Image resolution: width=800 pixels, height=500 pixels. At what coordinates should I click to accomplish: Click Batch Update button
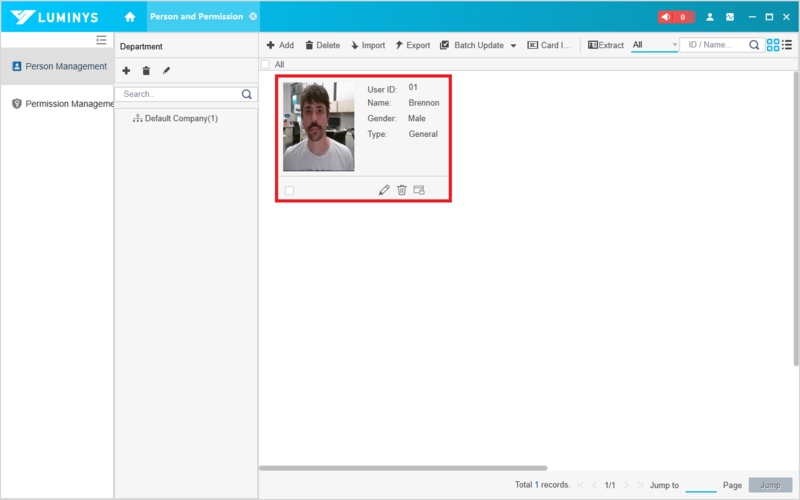[472, 45]
